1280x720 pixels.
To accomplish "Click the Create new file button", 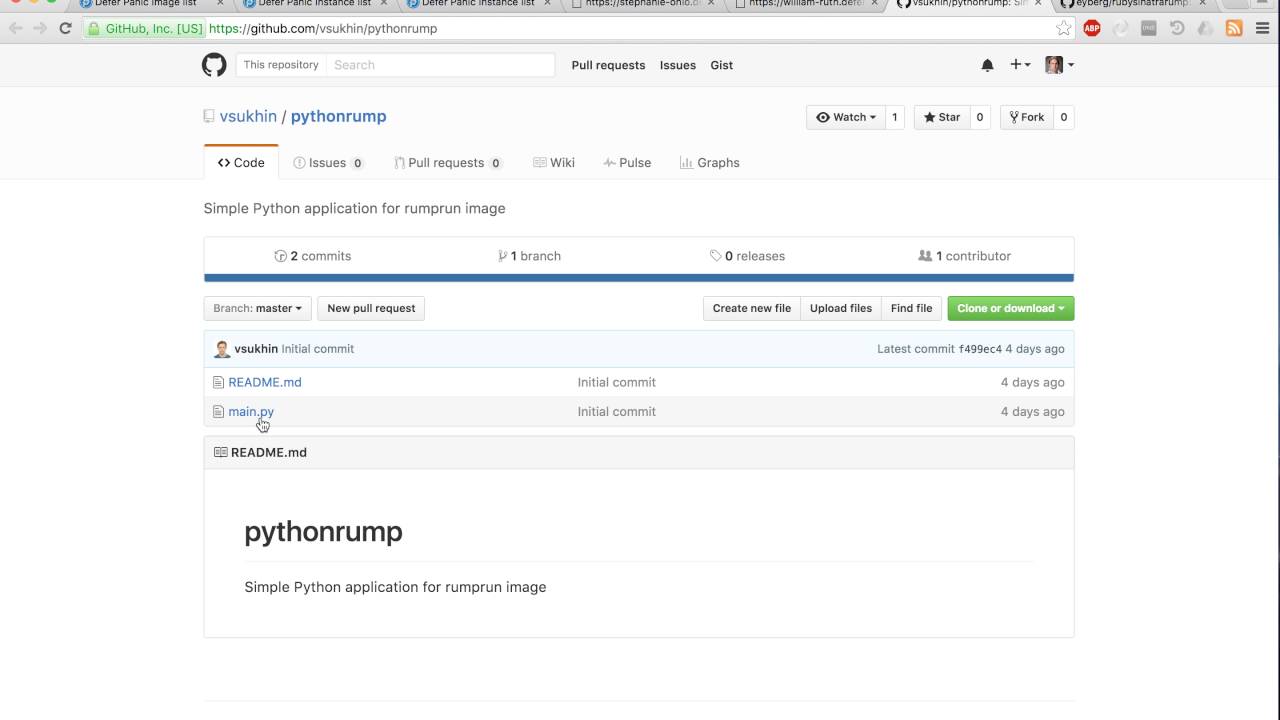I will (752, 308).
